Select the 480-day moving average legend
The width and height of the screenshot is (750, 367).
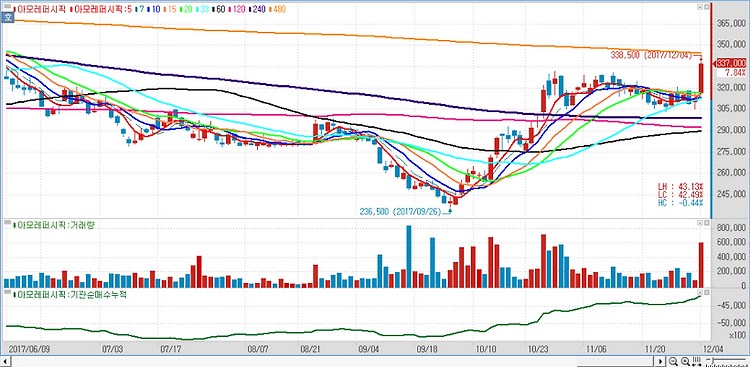278,9
